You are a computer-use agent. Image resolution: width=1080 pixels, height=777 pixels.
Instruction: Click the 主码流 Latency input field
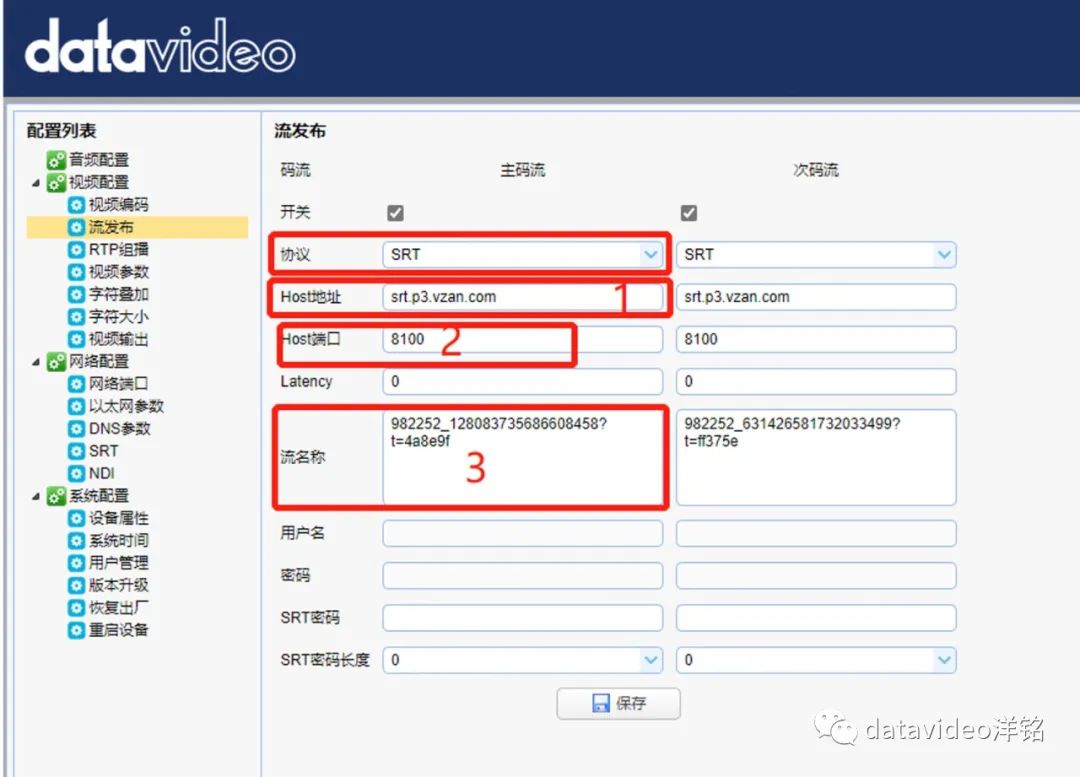coord(521,382)
